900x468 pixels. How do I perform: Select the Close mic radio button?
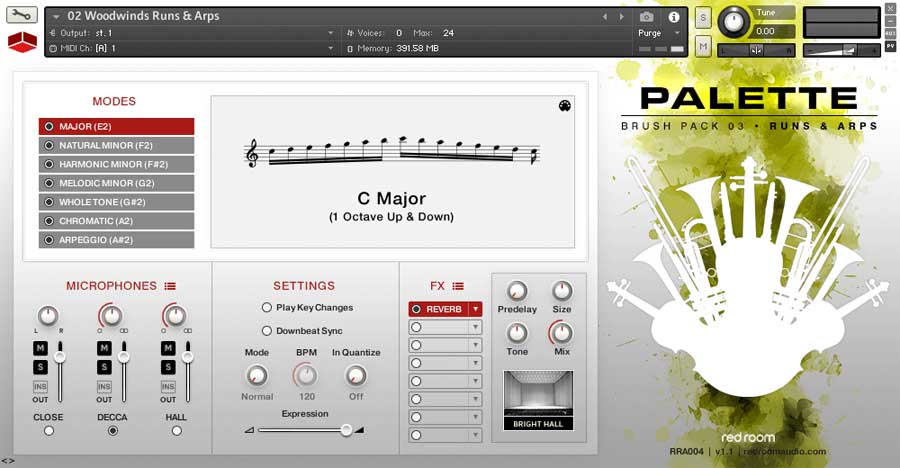click(49, 431)
